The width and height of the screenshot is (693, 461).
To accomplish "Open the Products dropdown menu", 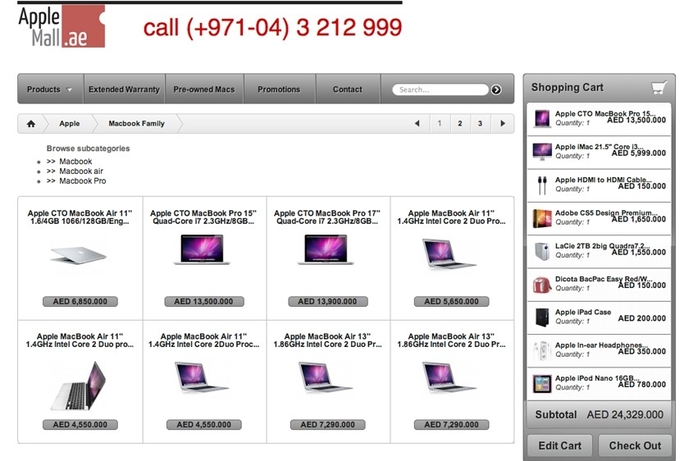I will pos(50,89).
